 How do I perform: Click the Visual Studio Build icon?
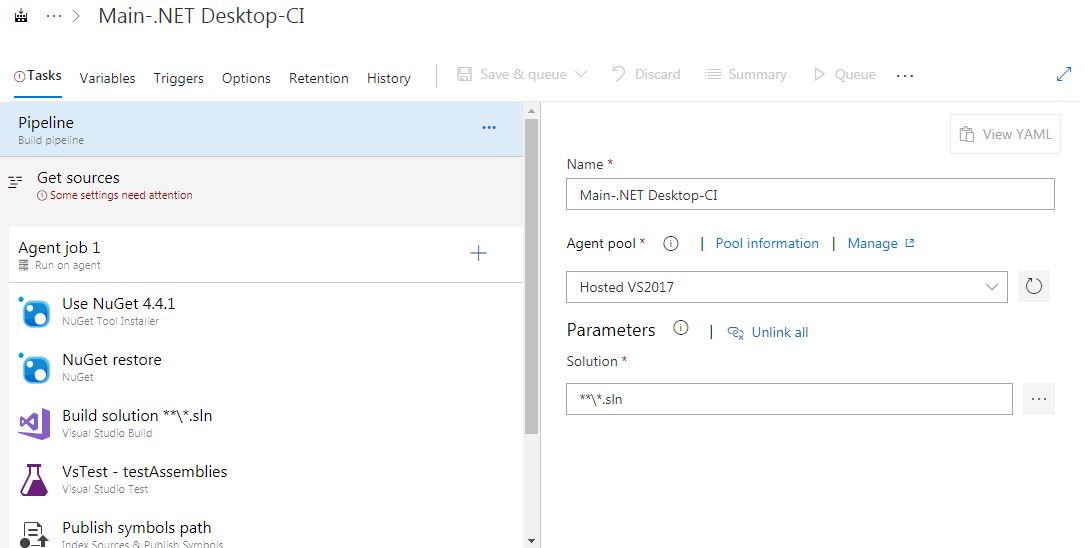coord(34,423)
